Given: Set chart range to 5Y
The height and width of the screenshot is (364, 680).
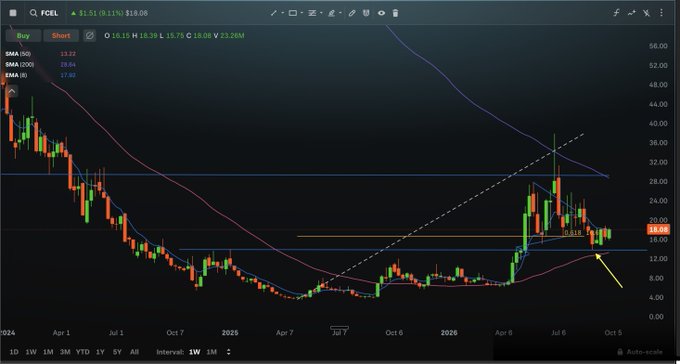Looking at the screenshot, I should 117,352.
